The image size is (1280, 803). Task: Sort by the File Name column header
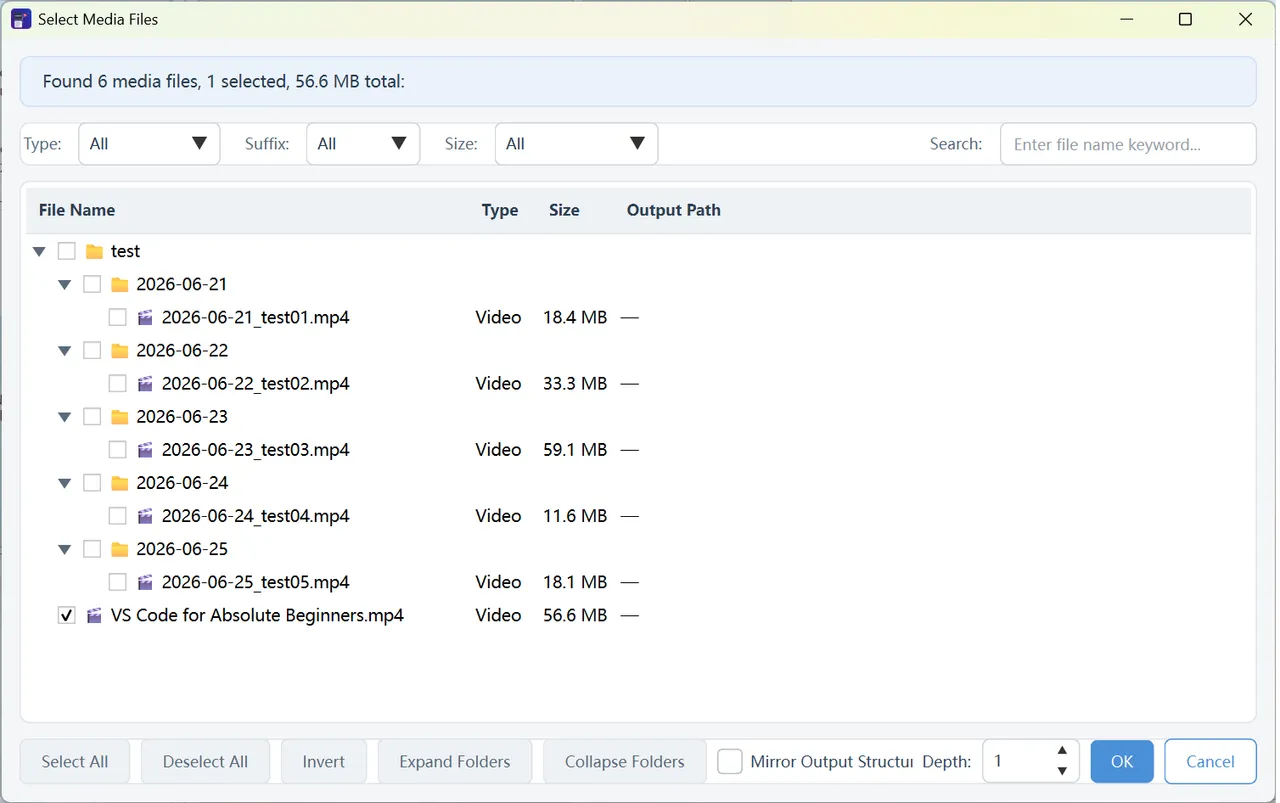point(77,210)
